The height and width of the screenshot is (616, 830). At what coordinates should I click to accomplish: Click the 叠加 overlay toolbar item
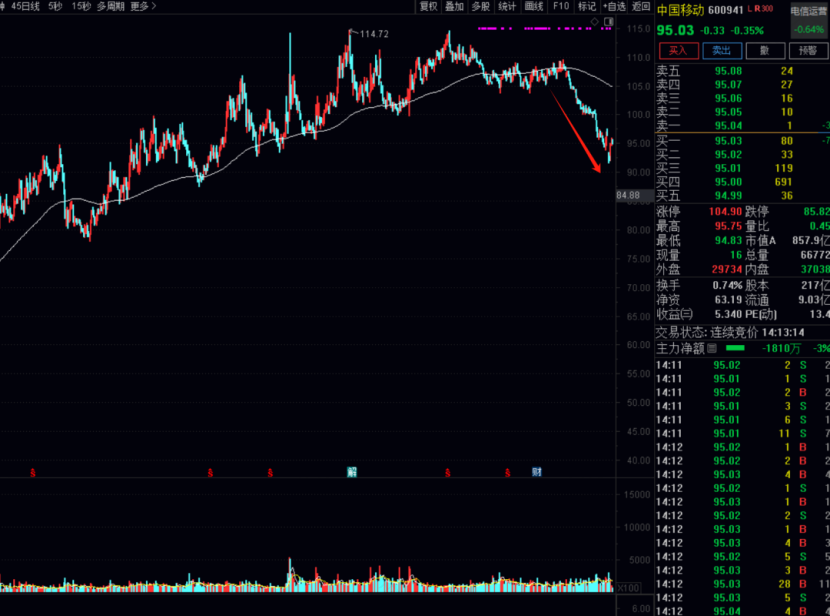click(455, 6)
